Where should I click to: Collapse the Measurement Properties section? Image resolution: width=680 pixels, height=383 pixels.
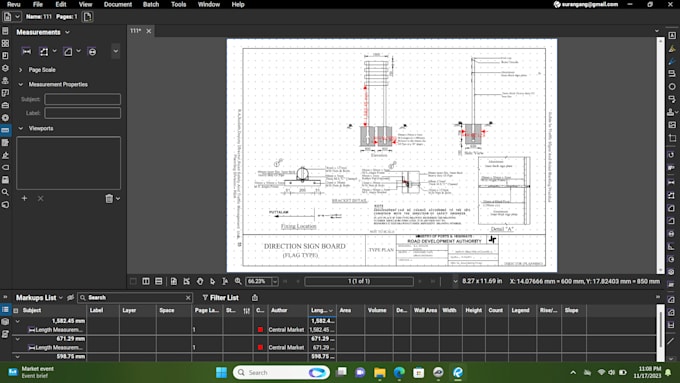(20, 84)
